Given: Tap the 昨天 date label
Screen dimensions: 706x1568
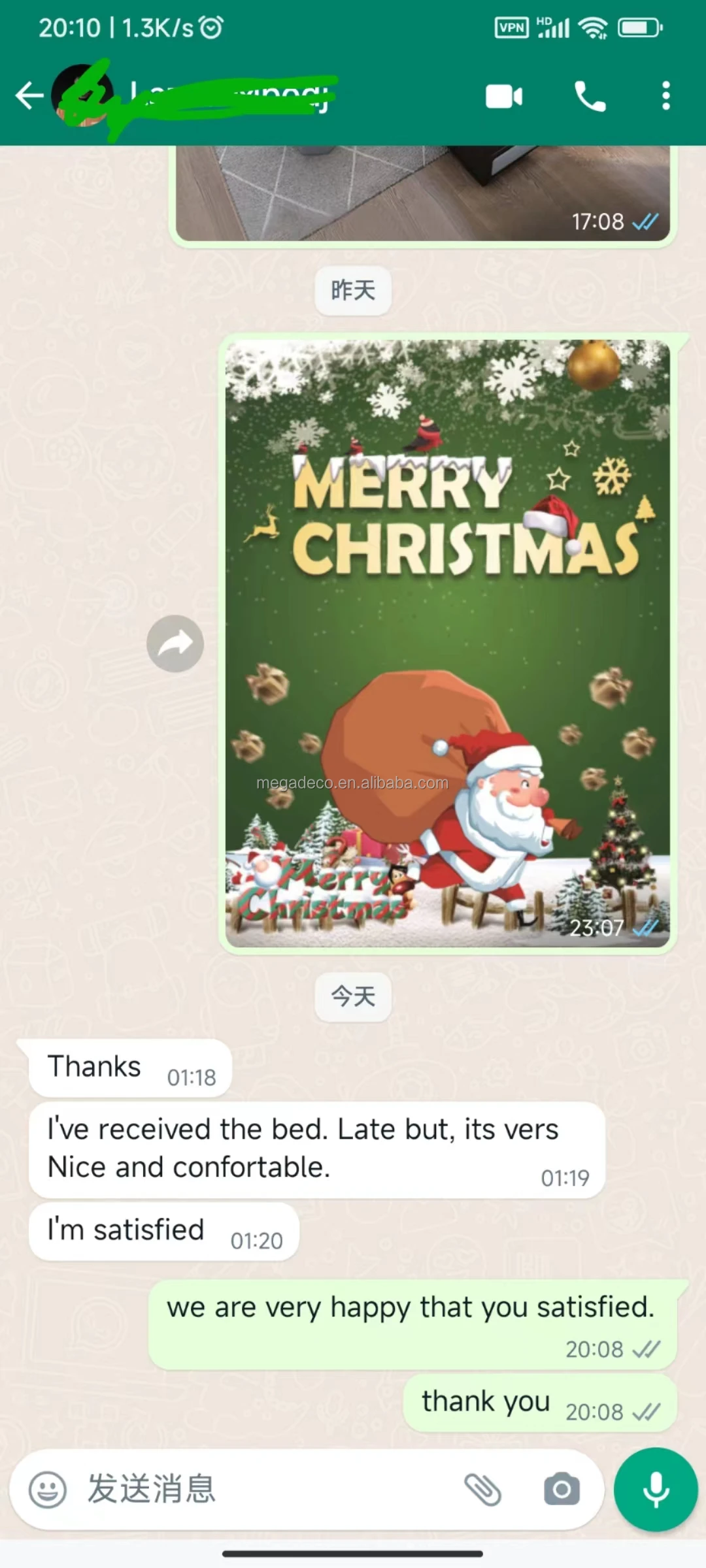Looking at the screenshot, I should 353,290.
